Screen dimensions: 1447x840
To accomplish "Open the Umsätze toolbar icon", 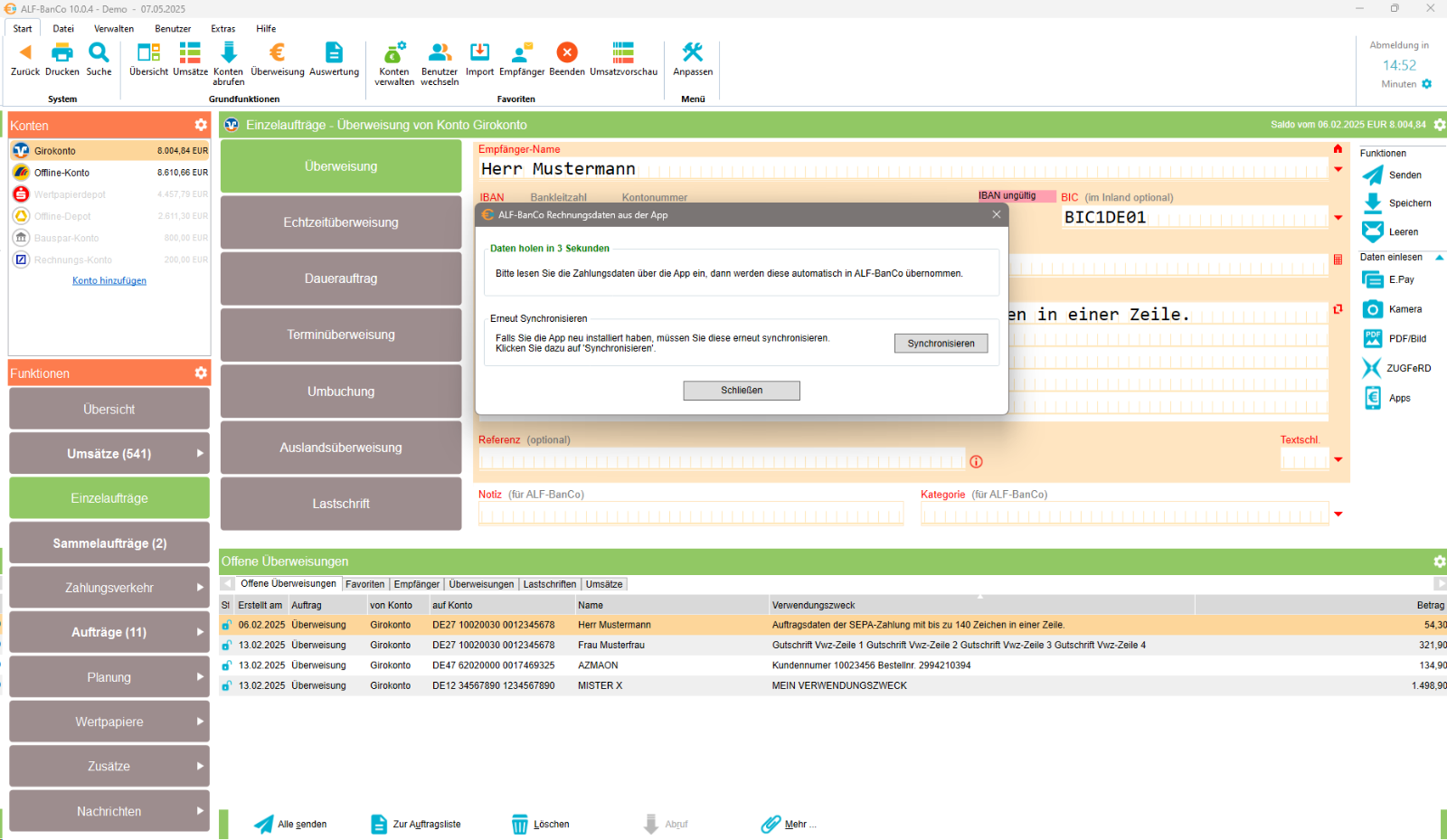I will 190,52.
